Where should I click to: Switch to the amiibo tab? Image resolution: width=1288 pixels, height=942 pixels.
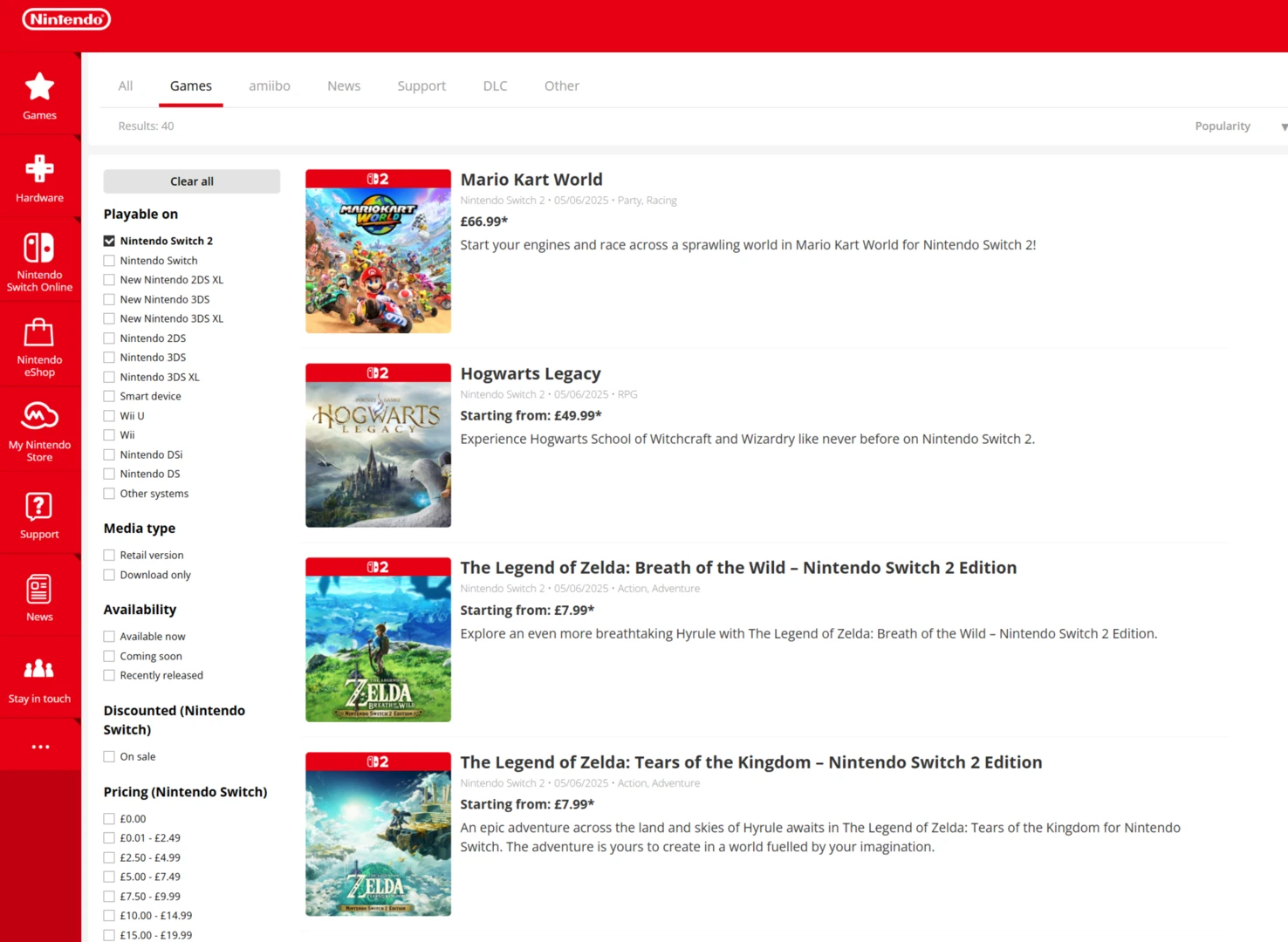270,85
